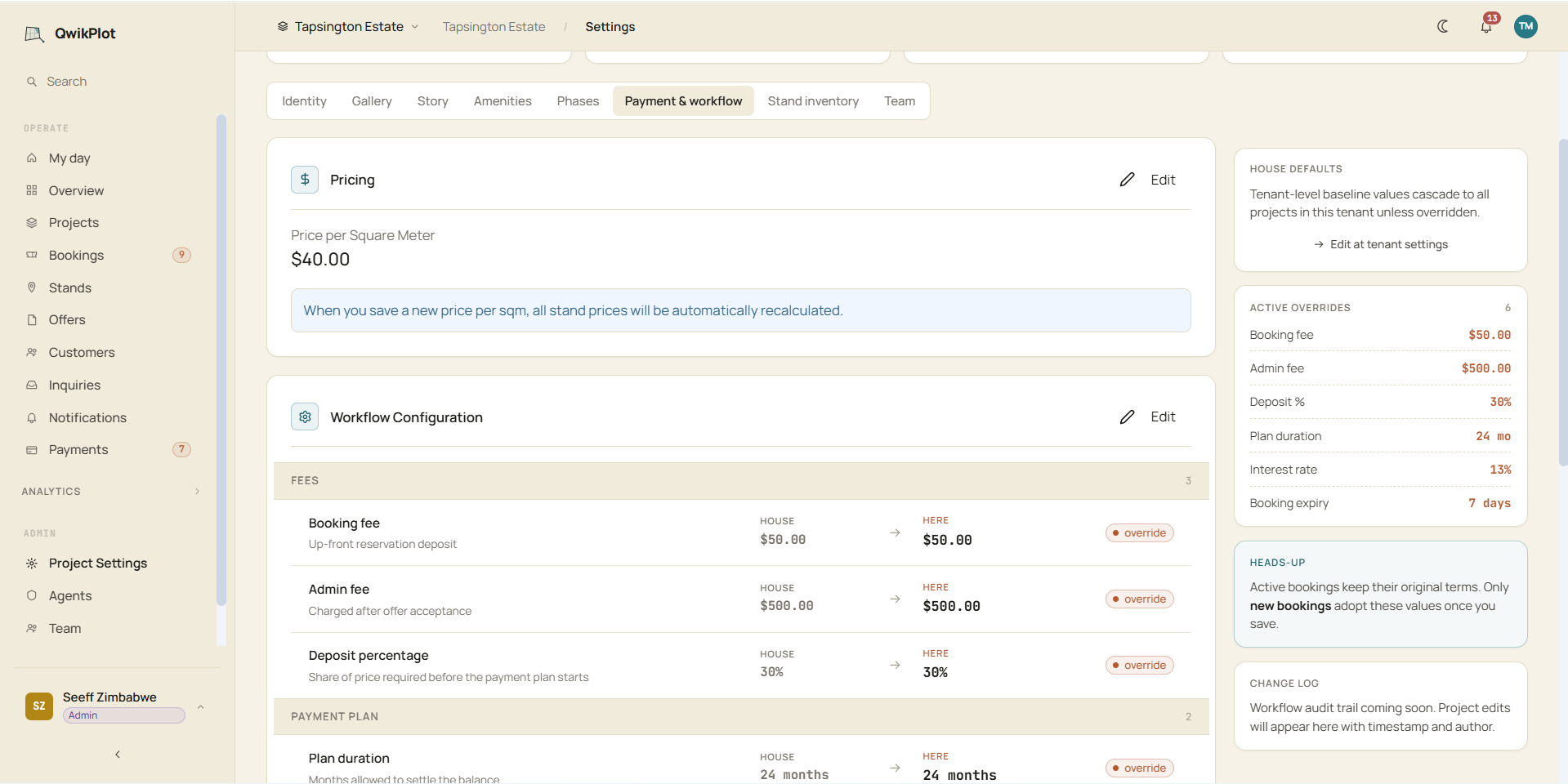Switch to the Gallery tab
This screenshot has height=784, width=1568.
(372, 101)
